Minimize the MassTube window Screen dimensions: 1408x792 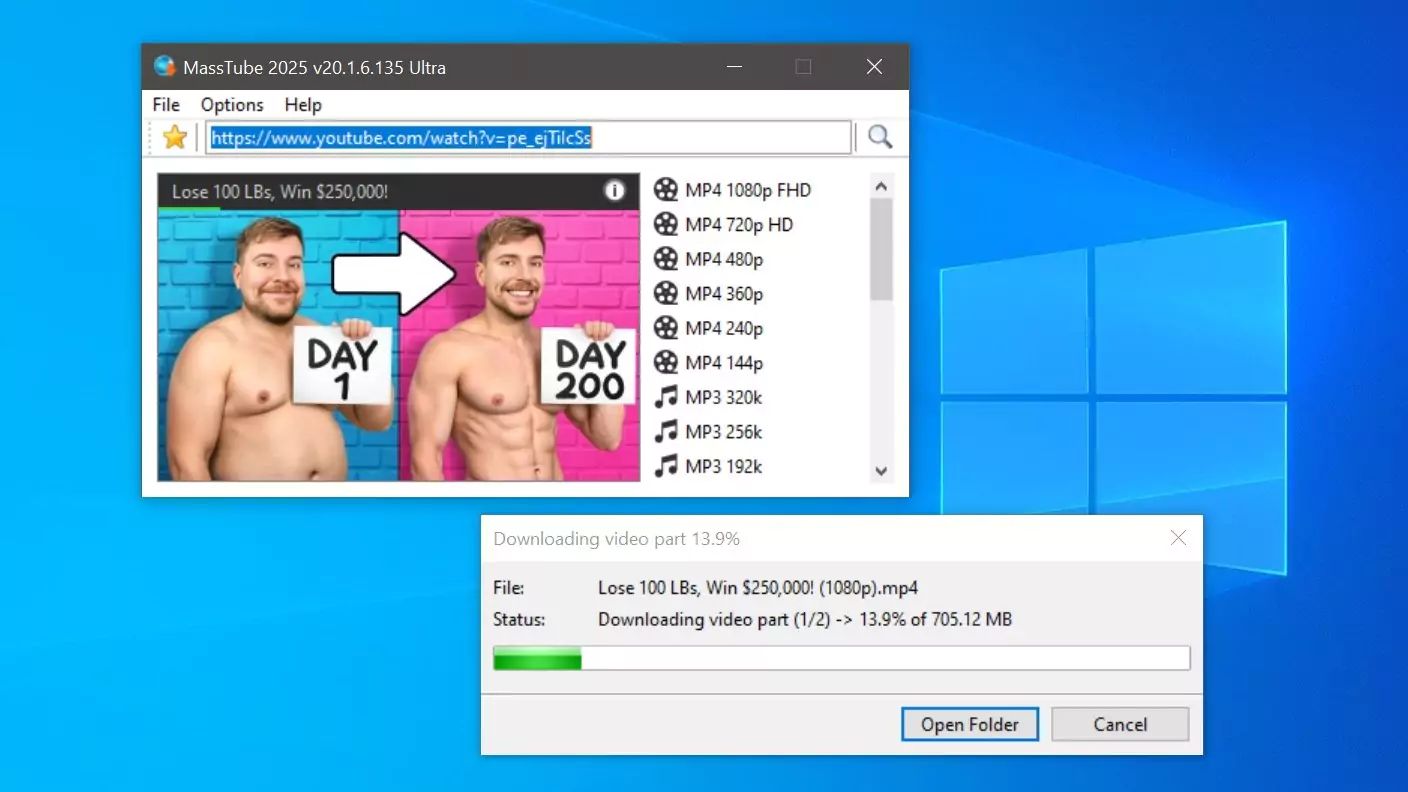pos(735,67)
